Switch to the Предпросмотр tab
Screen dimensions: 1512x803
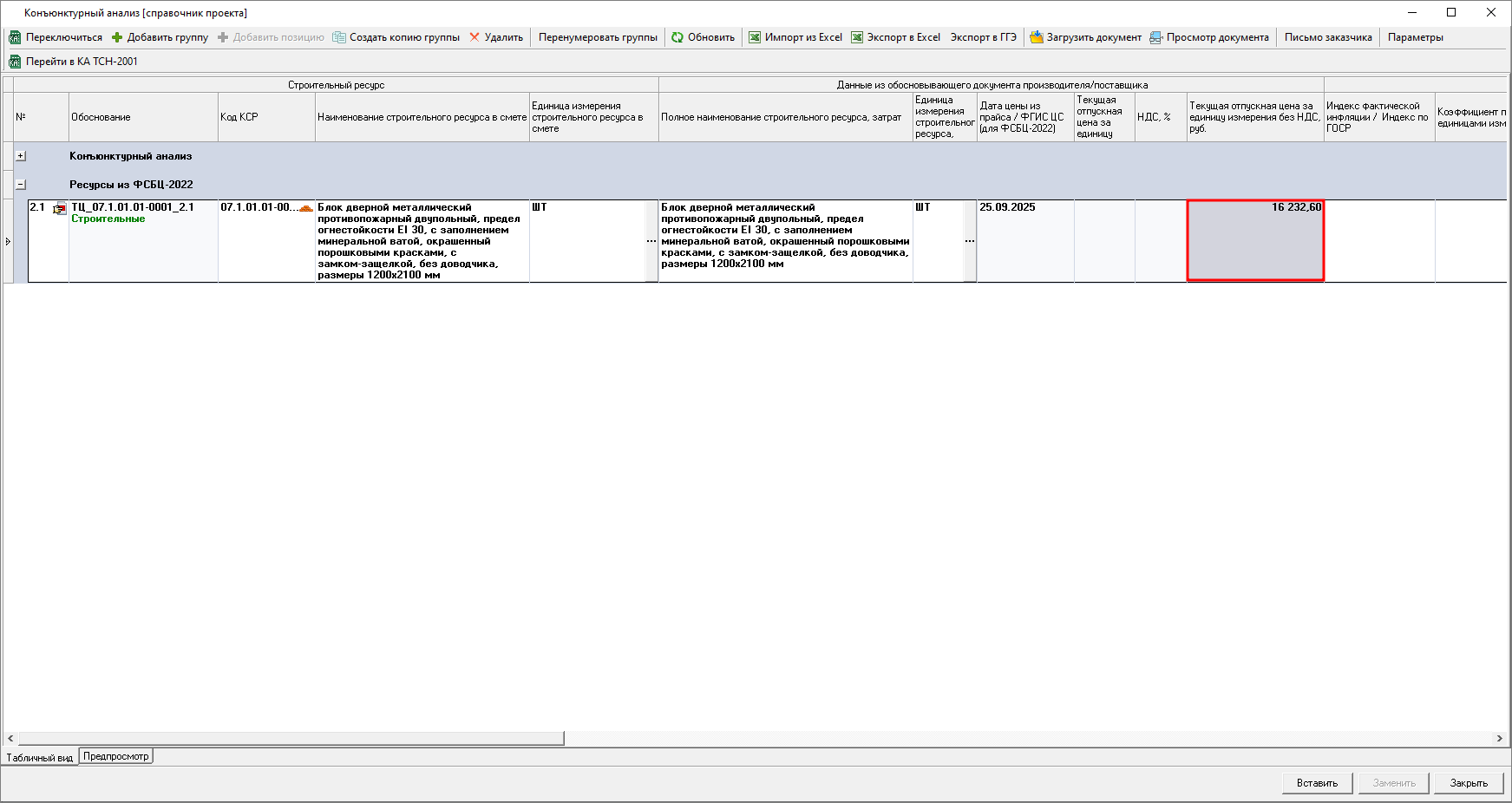coord(116,756)
